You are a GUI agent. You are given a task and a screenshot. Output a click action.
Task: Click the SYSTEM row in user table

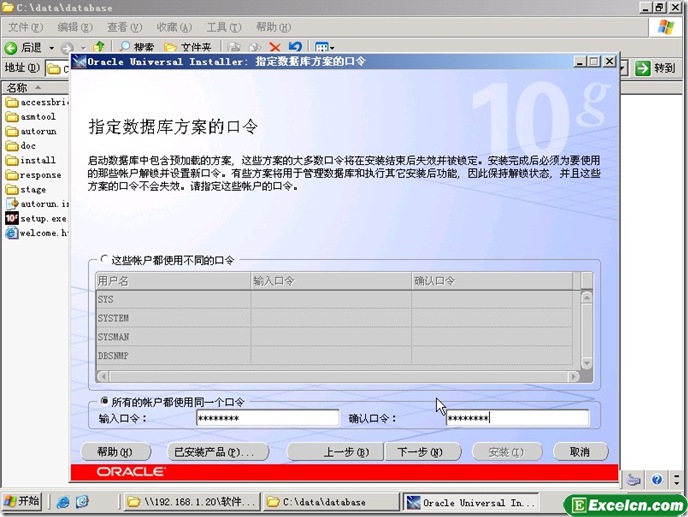click(x=334, y=318)
